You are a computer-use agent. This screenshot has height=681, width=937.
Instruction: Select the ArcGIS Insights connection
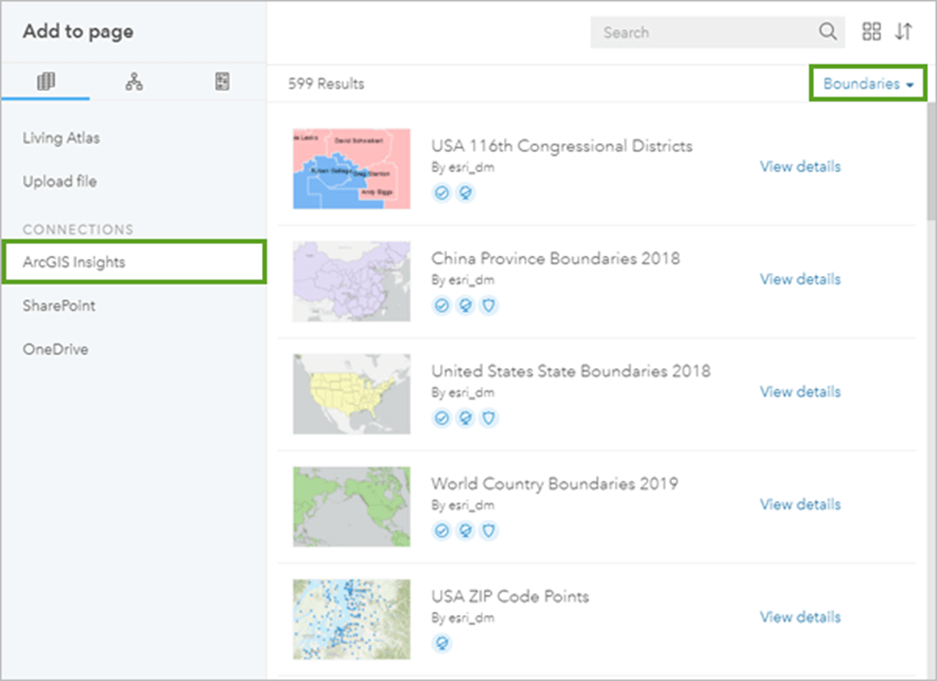[x=74, y=262]
